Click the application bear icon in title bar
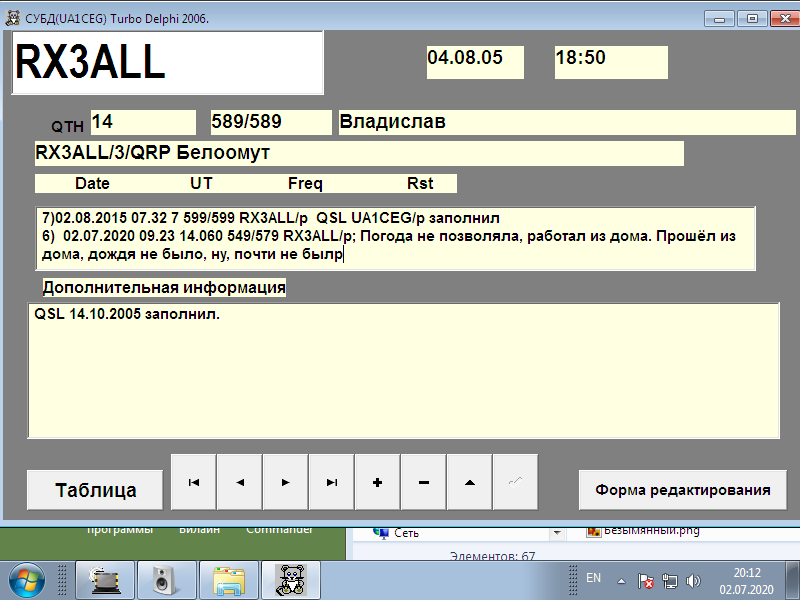The height and width of the screenshot is (600, 800). click(13, 18)
